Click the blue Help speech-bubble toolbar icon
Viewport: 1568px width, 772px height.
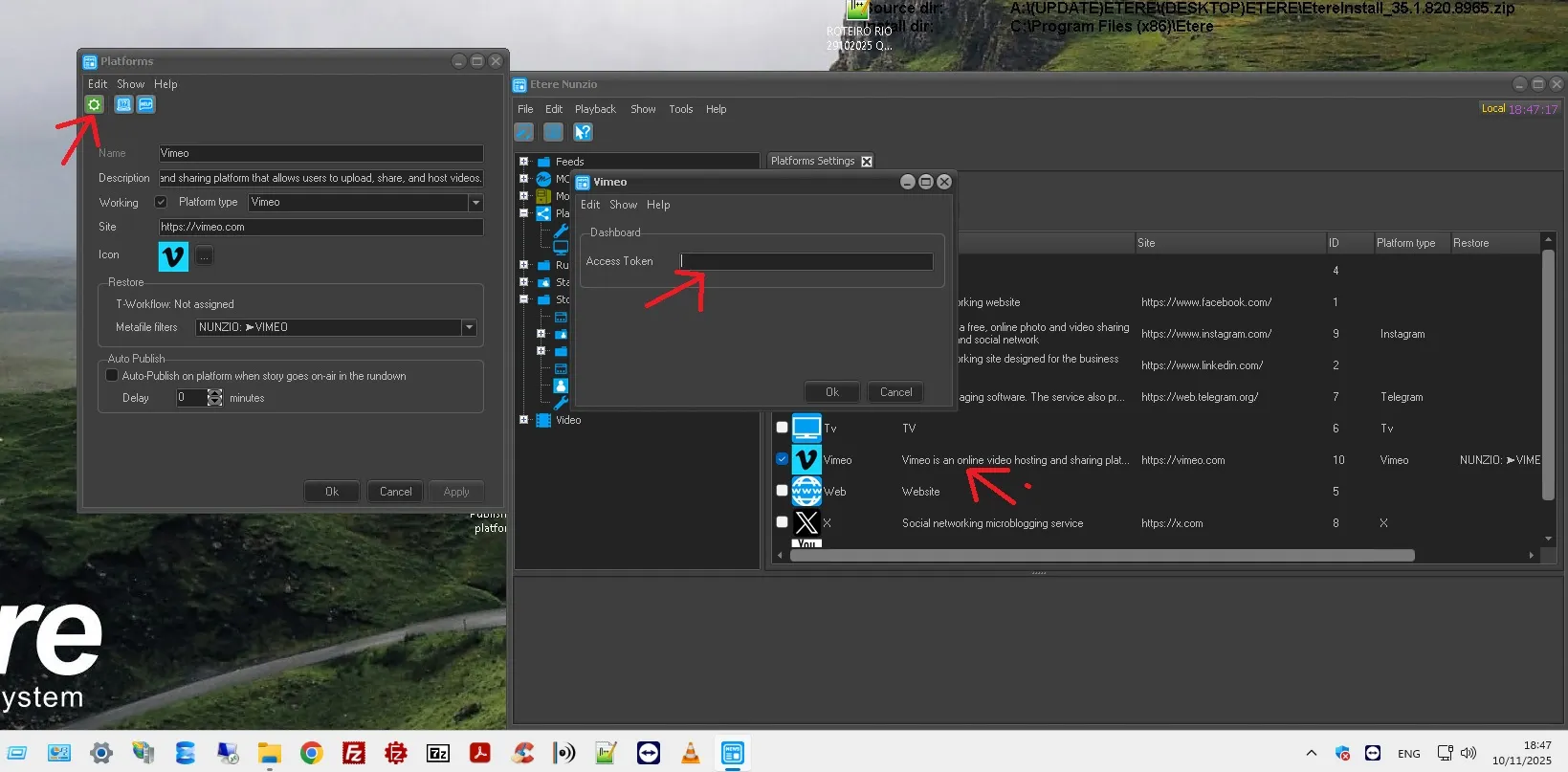click(145, 104)
